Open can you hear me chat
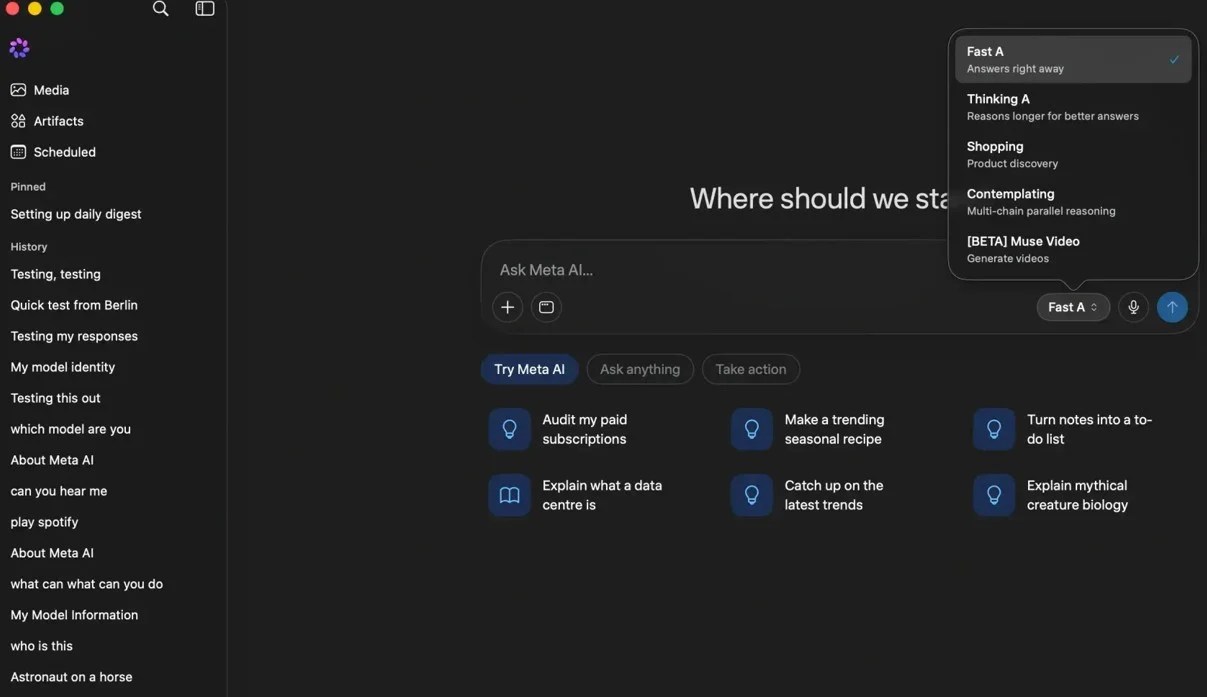 click(x=58, y=491)
